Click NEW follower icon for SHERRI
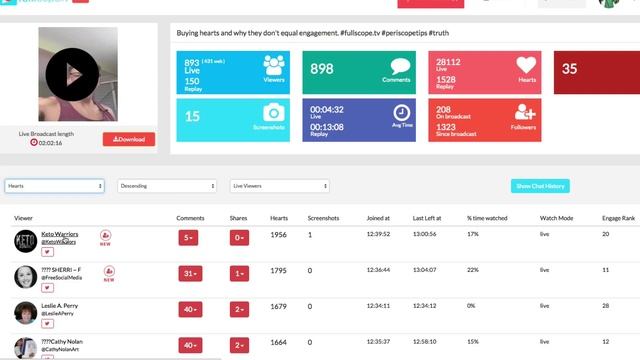Viewport: 640px width, 360px height. [109, 273]
